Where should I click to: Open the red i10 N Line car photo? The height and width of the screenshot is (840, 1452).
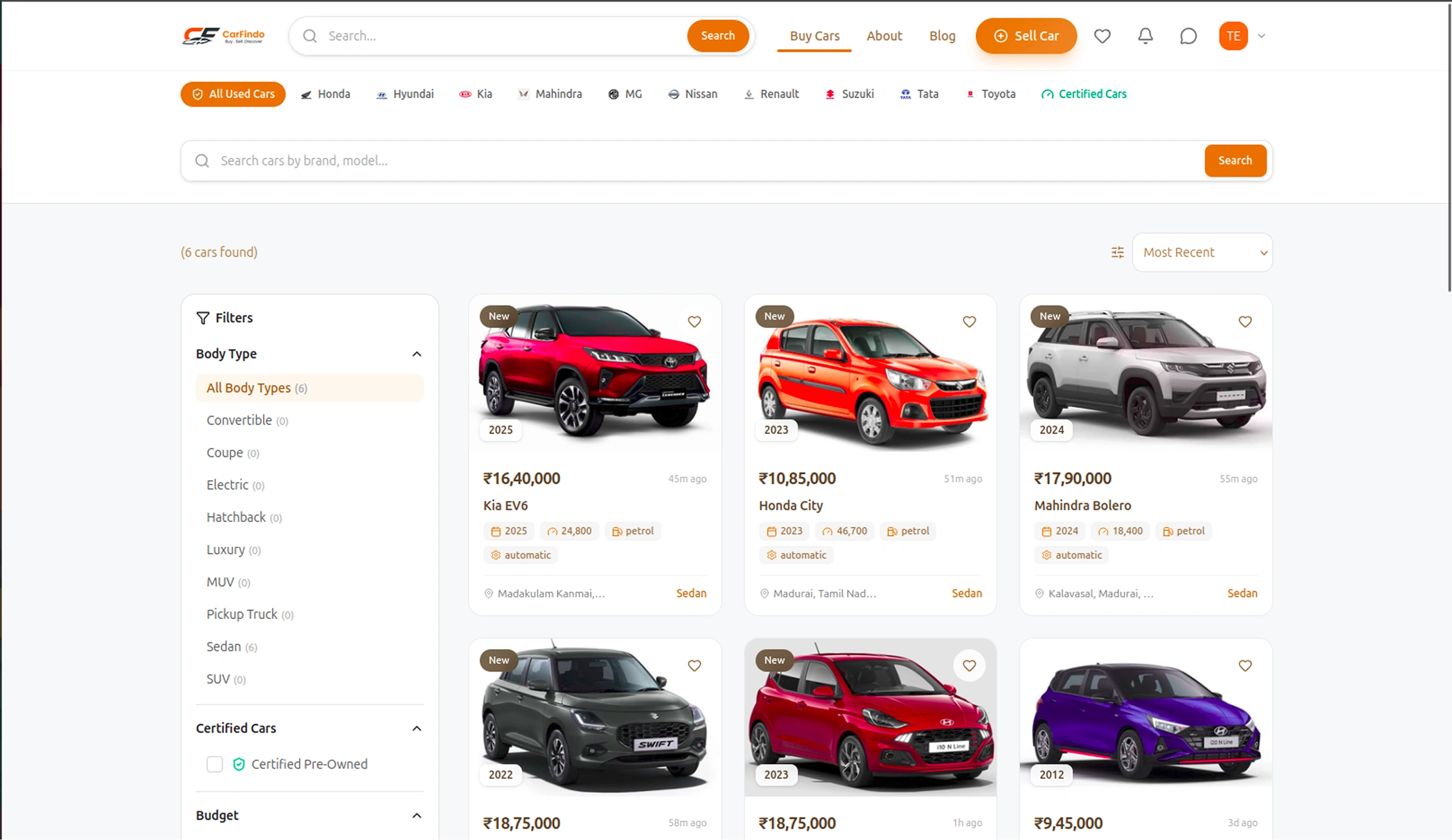tap(870, 717)
